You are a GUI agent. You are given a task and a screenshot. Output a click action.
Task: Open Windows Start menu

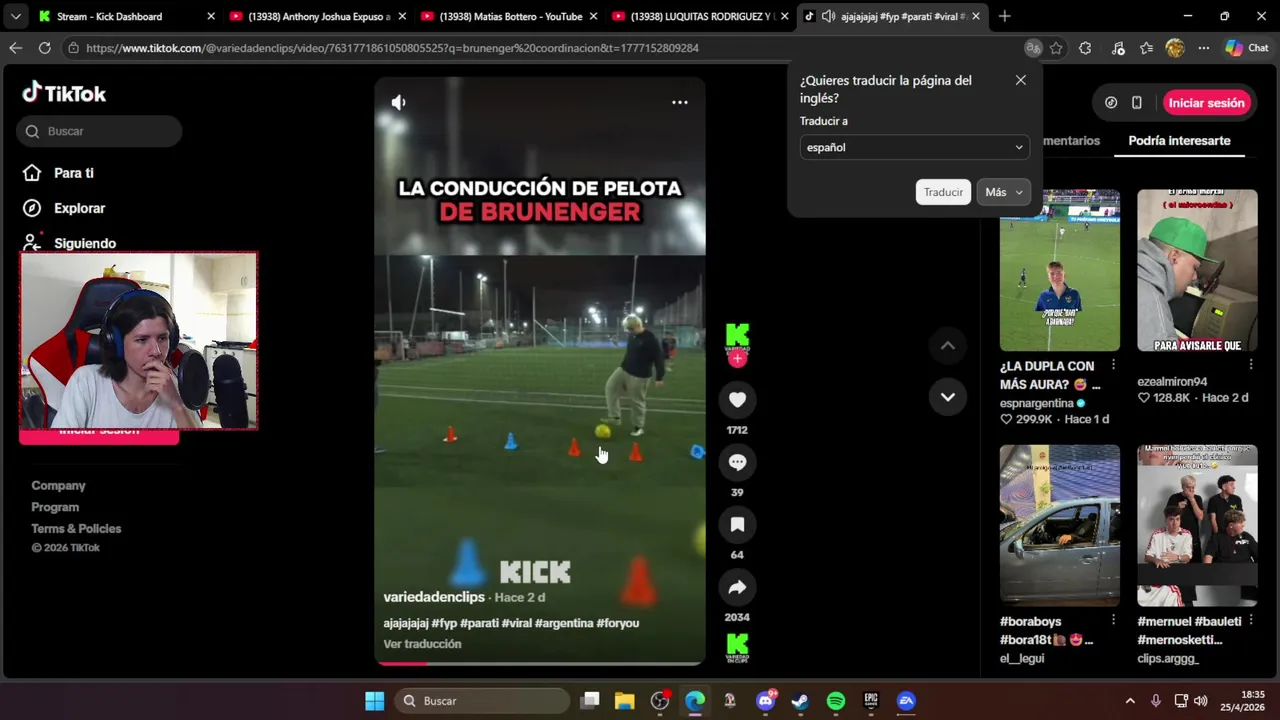point(374,701)
